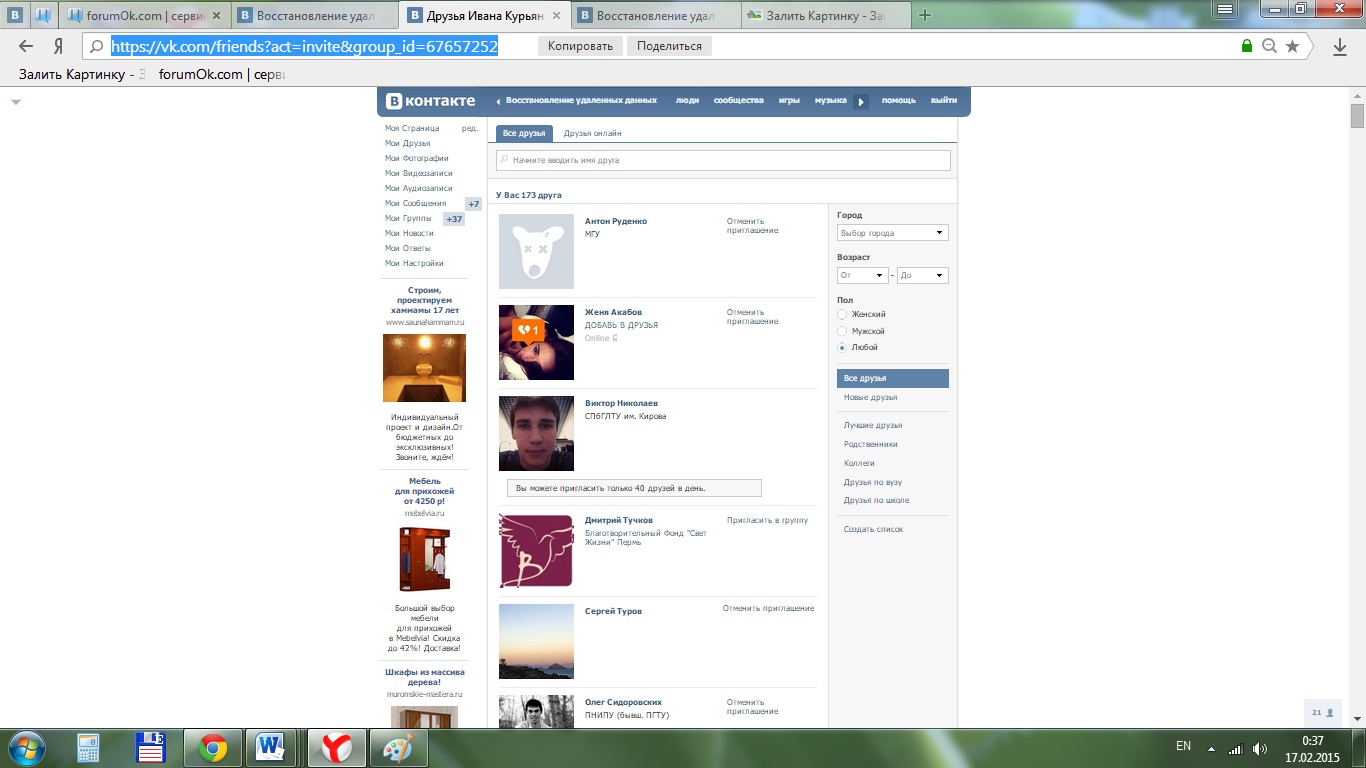Open Дмитрий Тучков's avatar thumbnail
1366x768 pixels.
click(x=536, y=550)
